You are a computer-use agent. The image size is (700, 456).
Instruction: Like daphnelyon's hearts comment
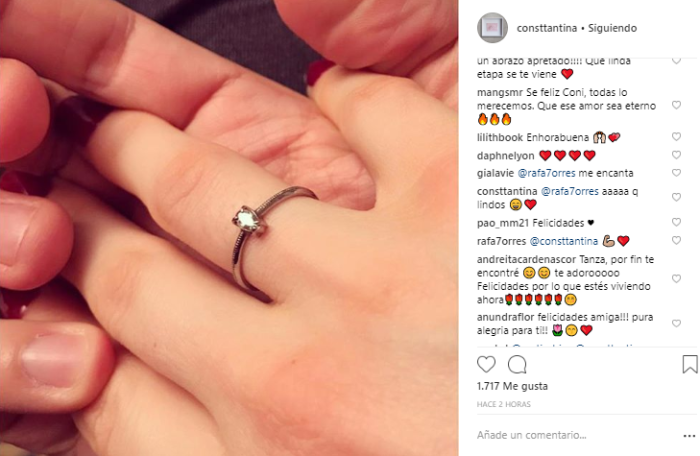tap(676, 155)
